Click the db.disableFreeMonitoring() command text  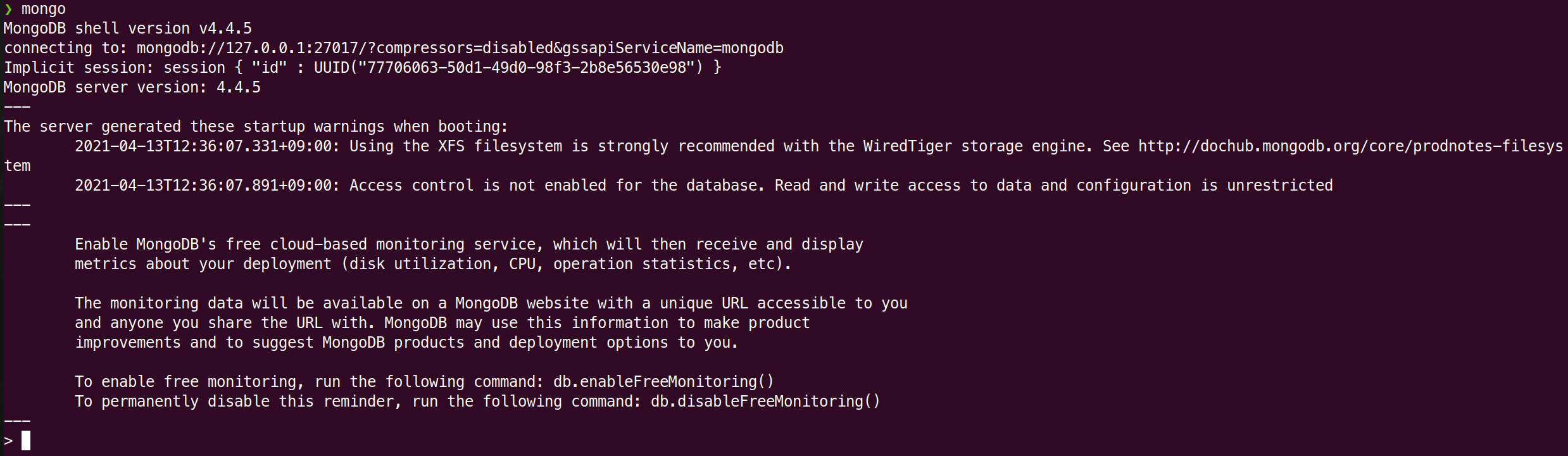tap(765, 402)
